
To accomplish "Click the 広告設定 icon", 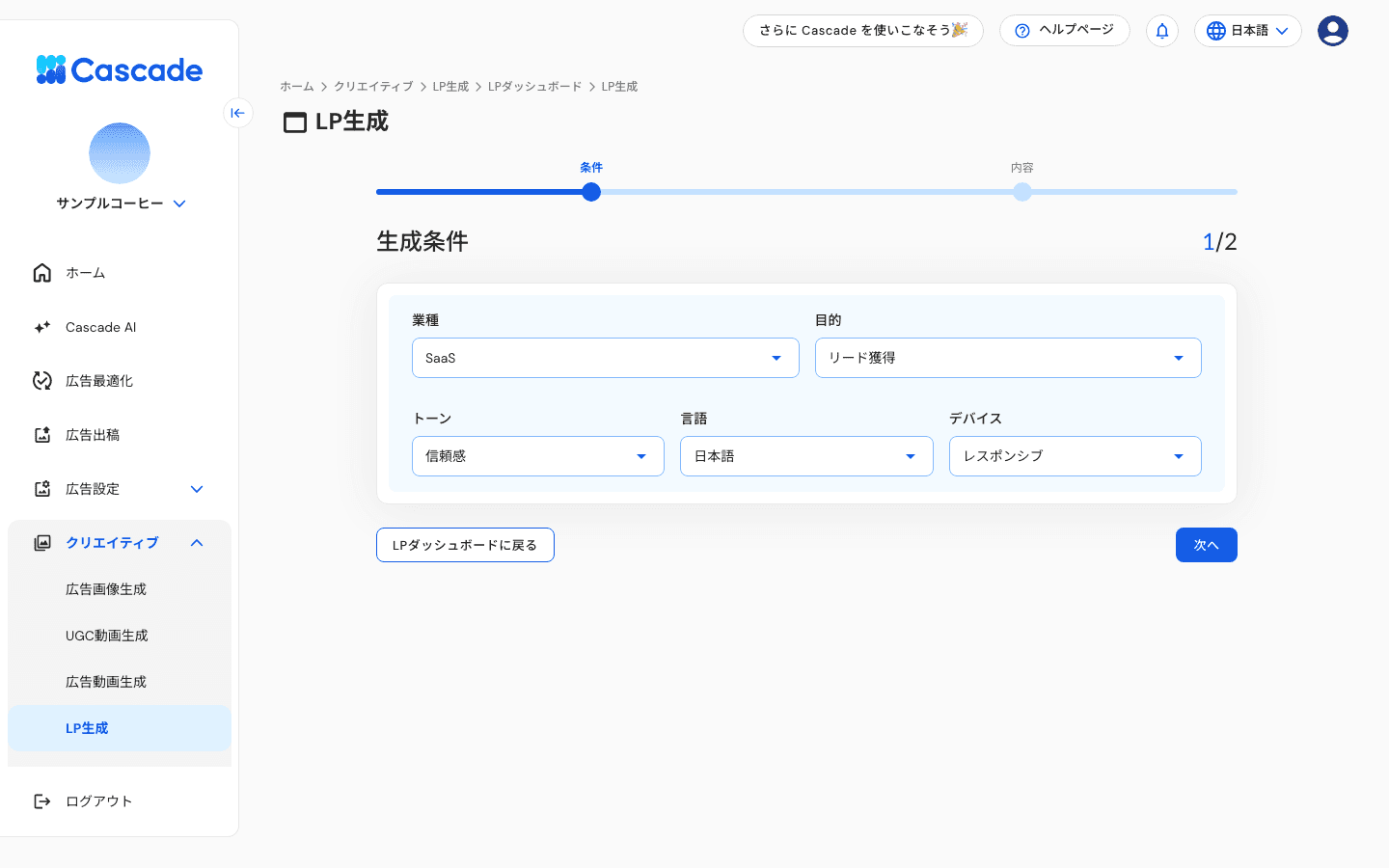I will [x=42, y=489].
